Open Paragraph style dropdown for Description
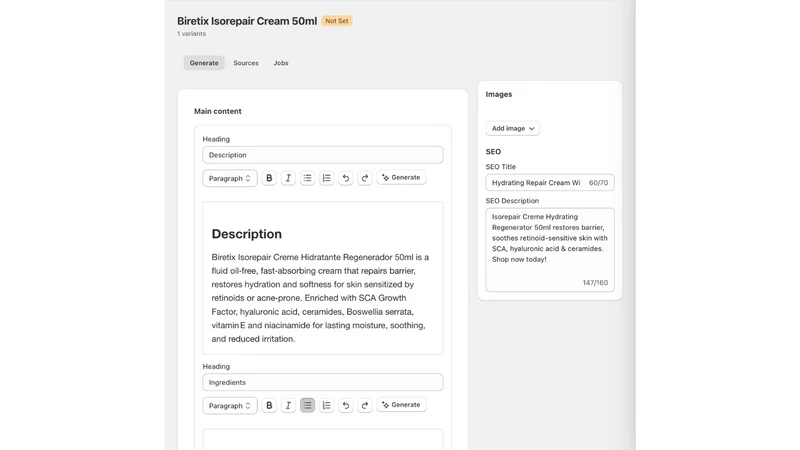800x450 pixels. pos(230,178)
